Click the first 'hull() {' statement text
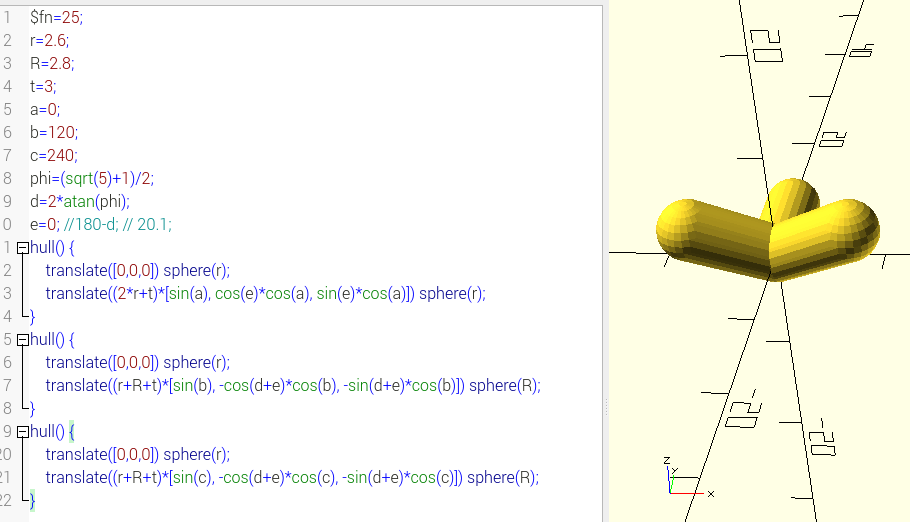This screenshot has height=522, width=910. [52, 247]
